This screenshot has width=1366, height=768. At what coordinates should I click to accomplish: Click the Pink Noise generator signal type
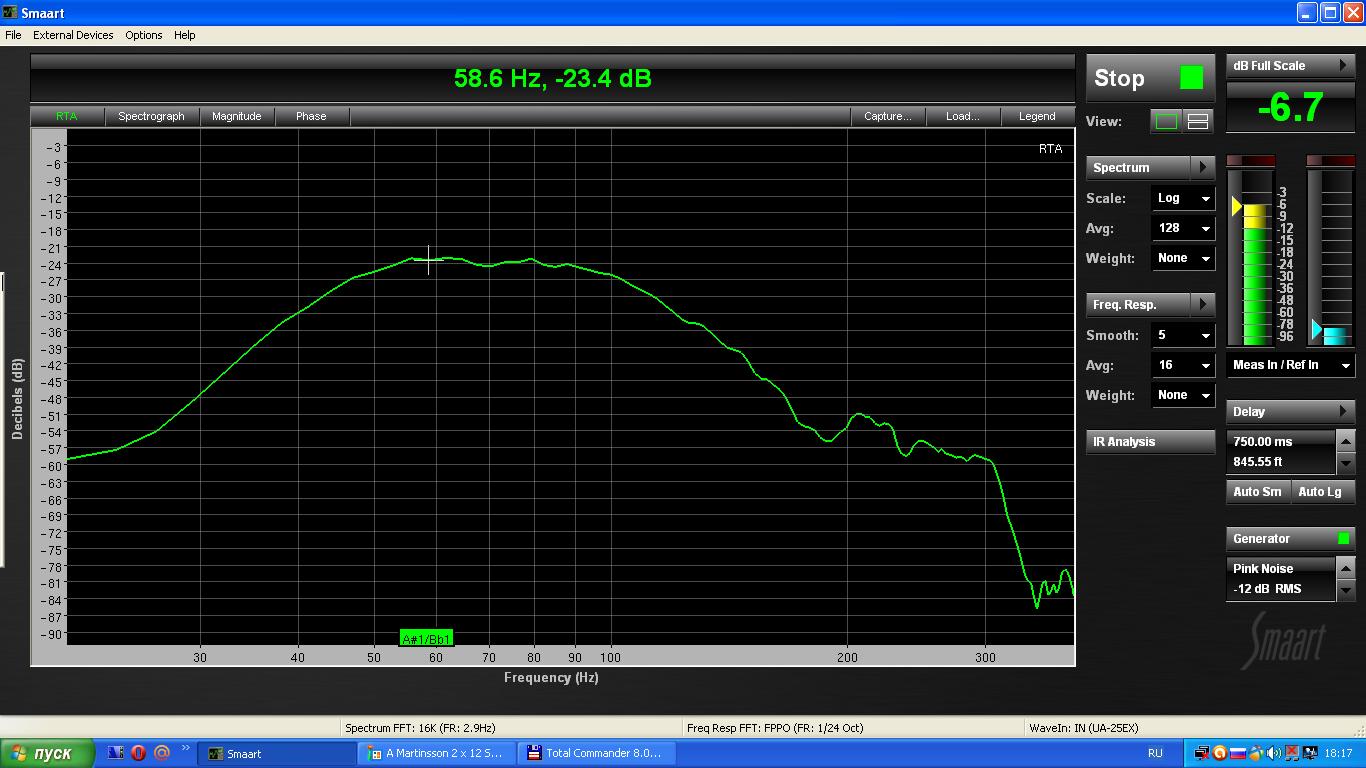pyautogui.click(x=1263, y=568)
